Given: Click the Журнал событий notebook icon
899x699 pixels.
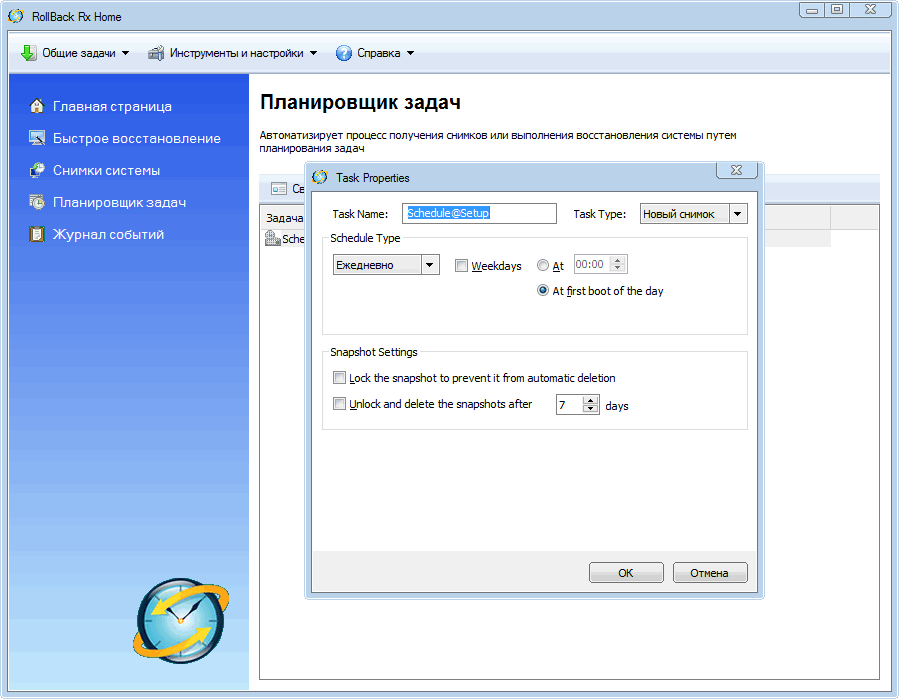Looking at the screenshot, I should coord(37,234).
